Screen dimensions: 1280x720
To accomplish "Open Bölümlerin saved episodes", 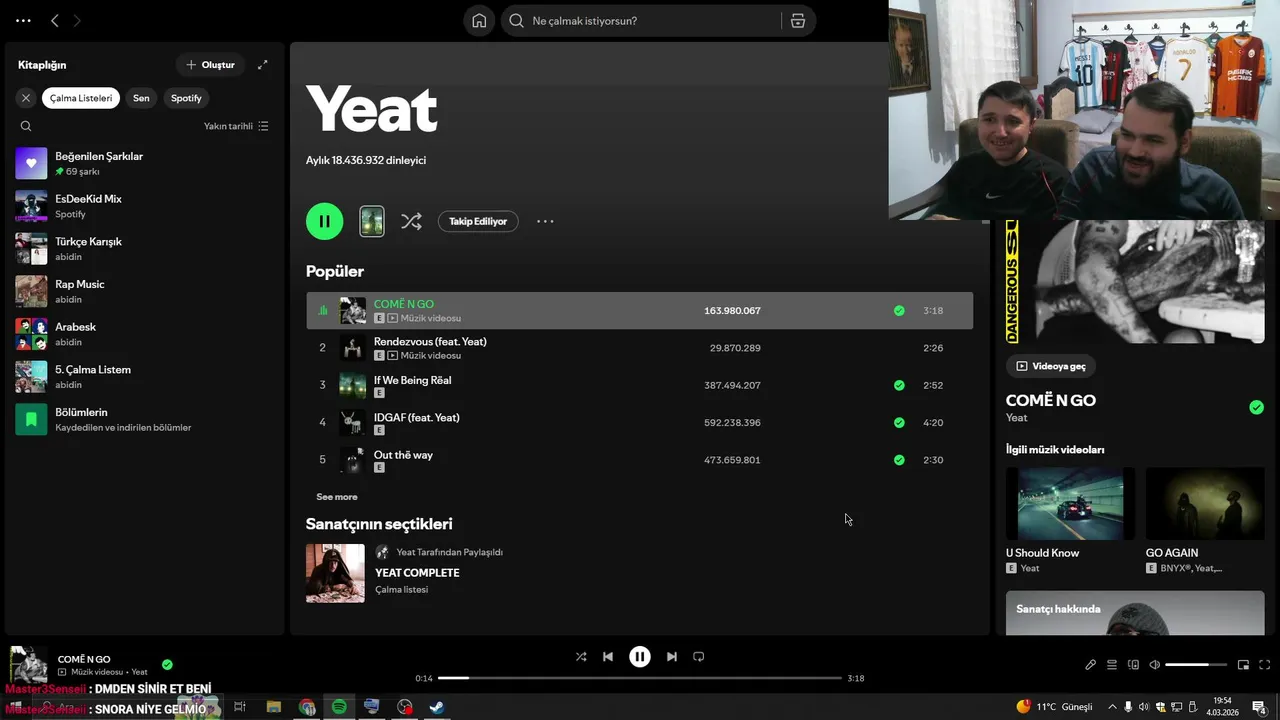I will point(144,419).
